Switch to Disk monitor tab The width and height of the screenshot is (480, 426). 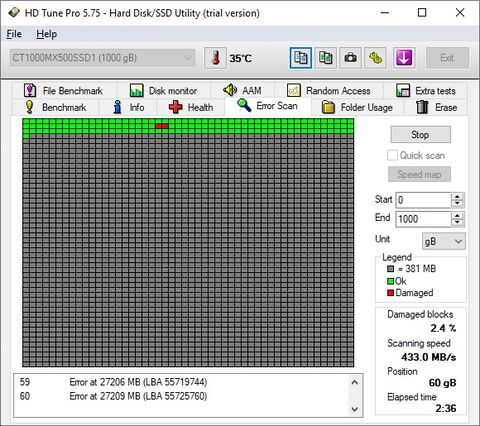(163, 91)
